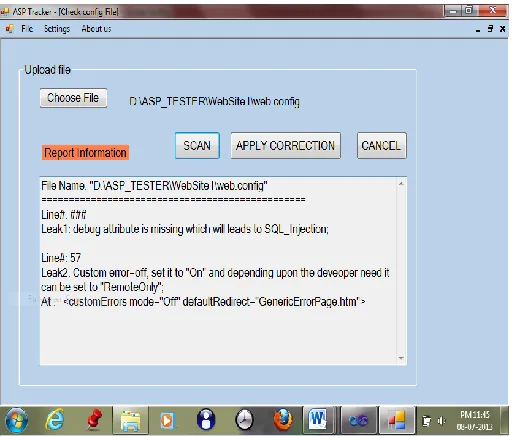This screenshot has height=436, width=512.
Task: Open the Settings menu
Action: pyautogui.click(x=57, y=29)
